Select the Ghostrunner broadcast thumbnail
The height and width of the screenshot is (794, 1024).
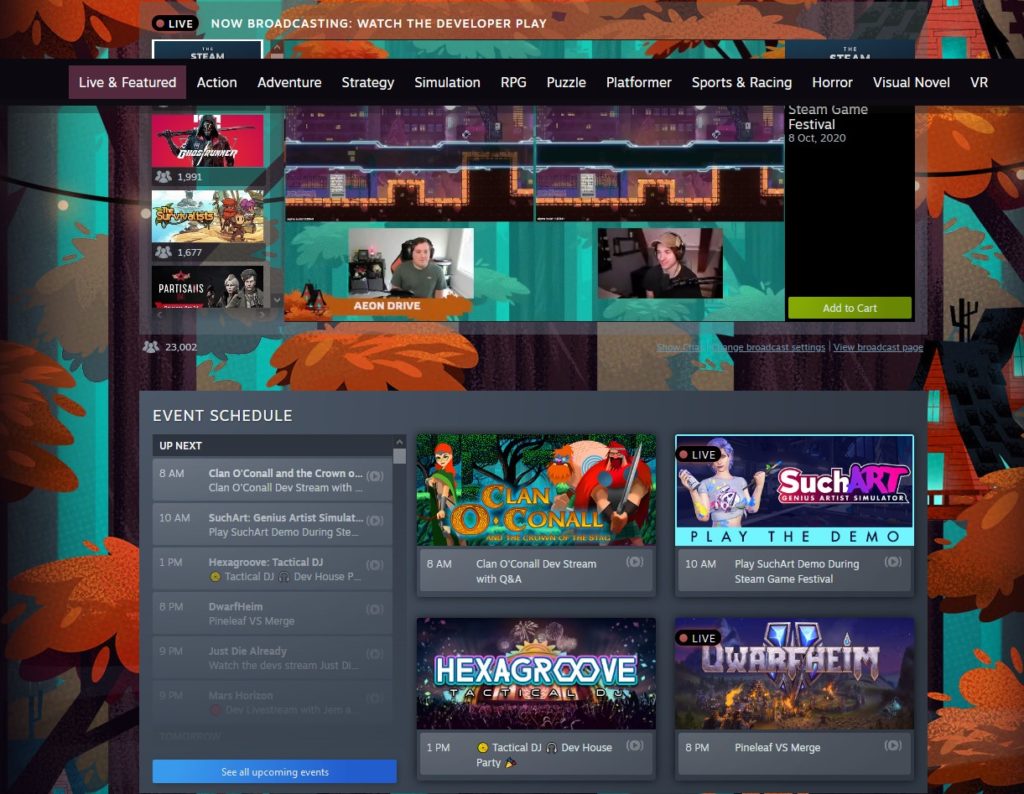coord(208,140)
